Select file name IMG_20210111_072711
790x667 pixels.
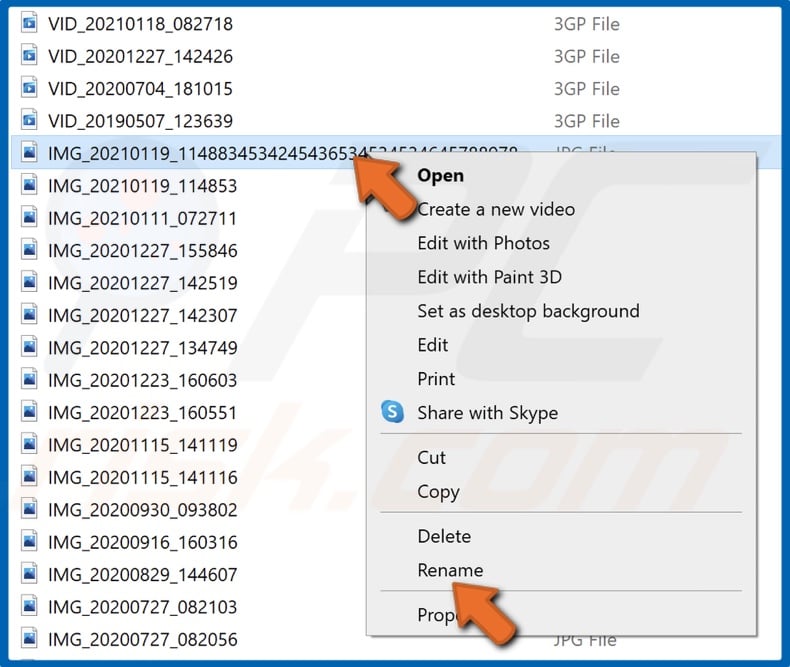143,219
